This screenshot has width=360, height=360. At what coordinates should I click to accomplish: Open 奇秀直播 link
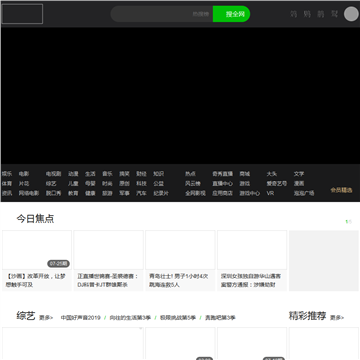(222, 174)
